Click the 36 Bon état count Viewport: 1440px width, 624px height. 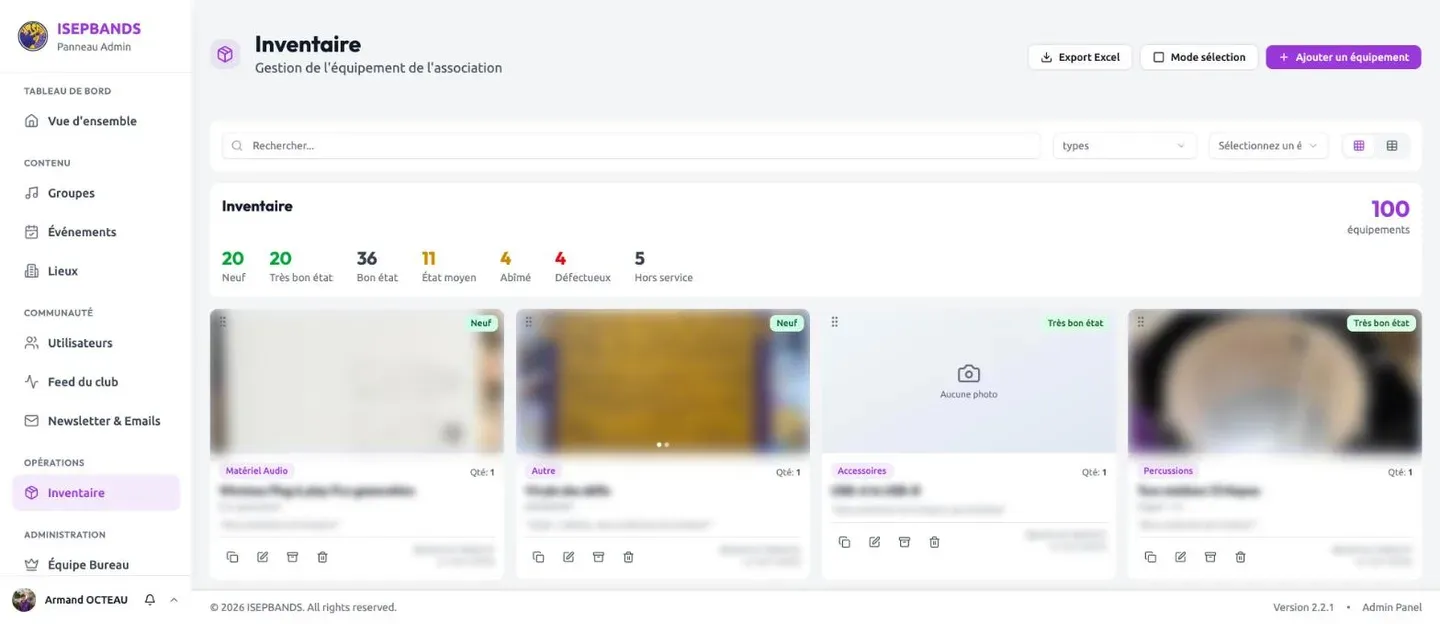377,266
